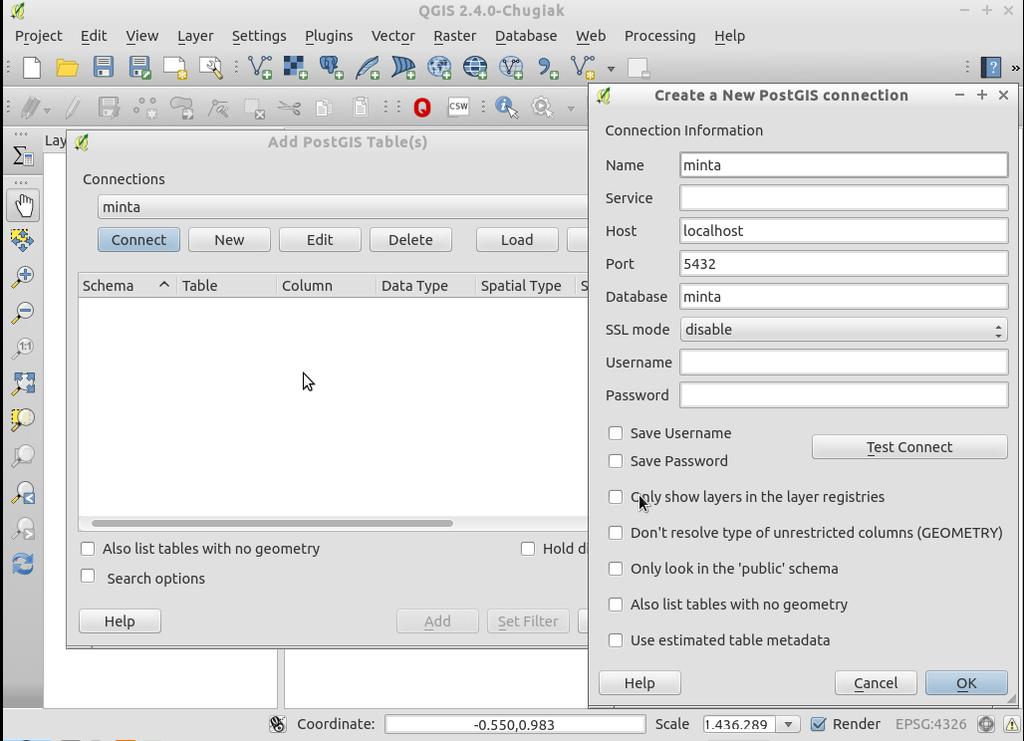
Task: Check Only show layers in the layer registries
Action: [615, 497]
